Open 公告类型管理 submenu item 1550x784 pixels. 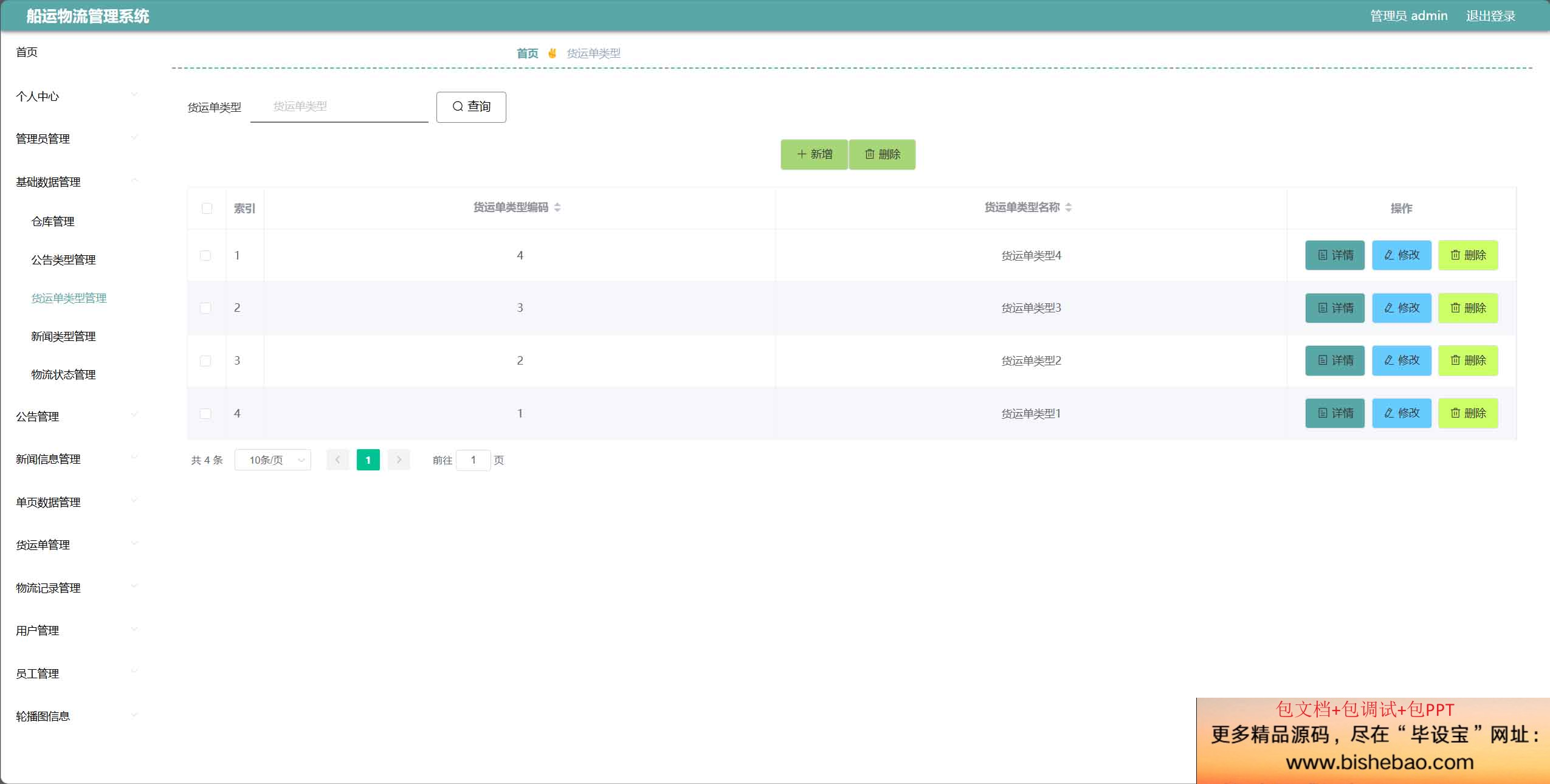pyautogui.click(x=64, y=260)
